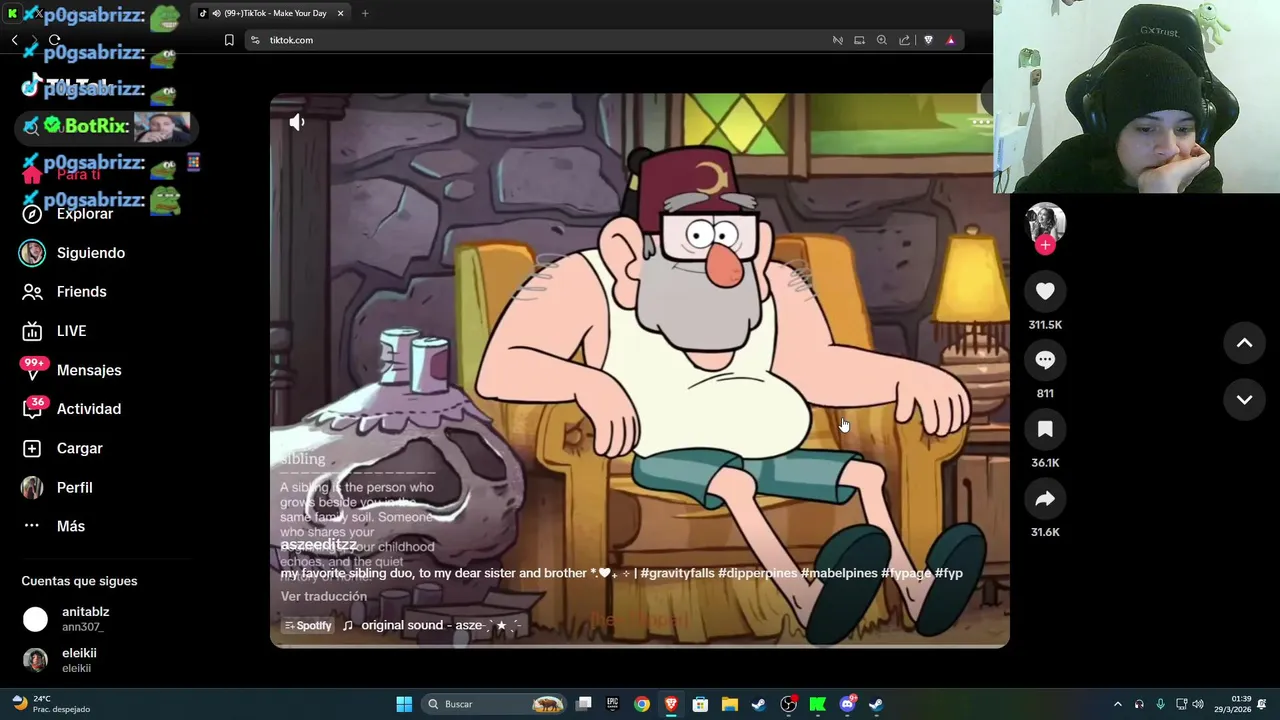The image size is (1280, 720).
Task: Click the Spotify button under the caption
Action: tap(308, 625)
